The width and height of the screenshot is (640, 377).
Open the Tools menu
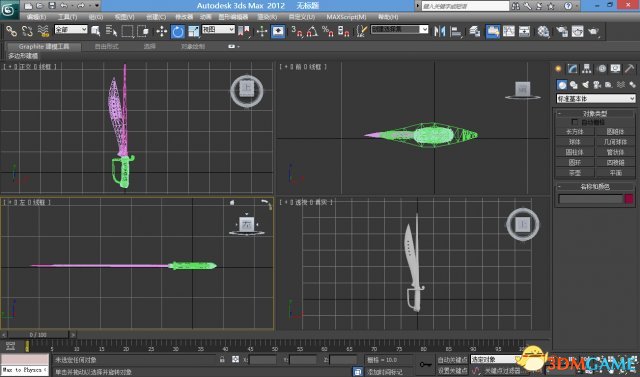67,17
